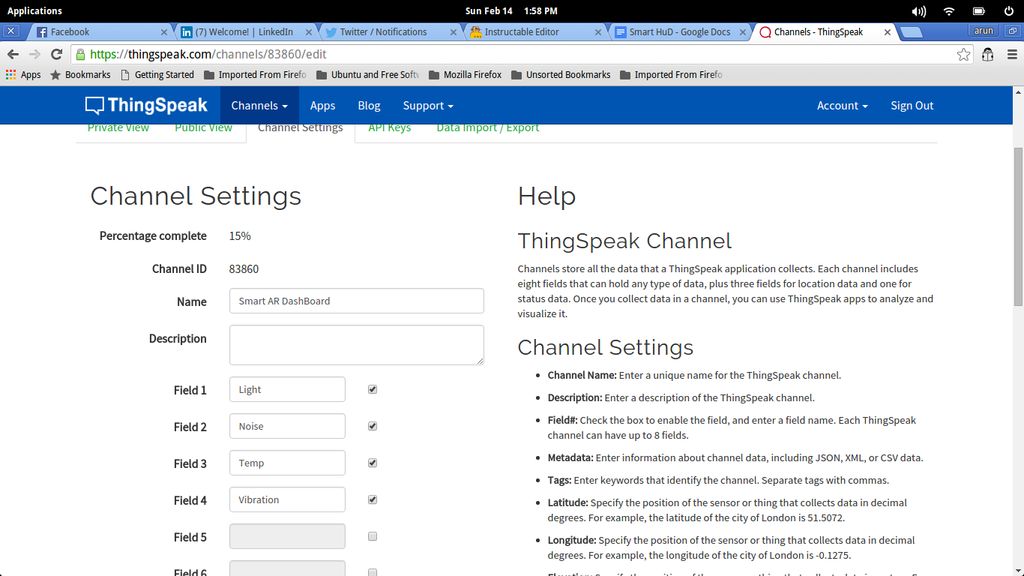This screenshot has width=1024, height=576.
Task: Click the clock showing 1:58 PM
Action: [541, 11]
